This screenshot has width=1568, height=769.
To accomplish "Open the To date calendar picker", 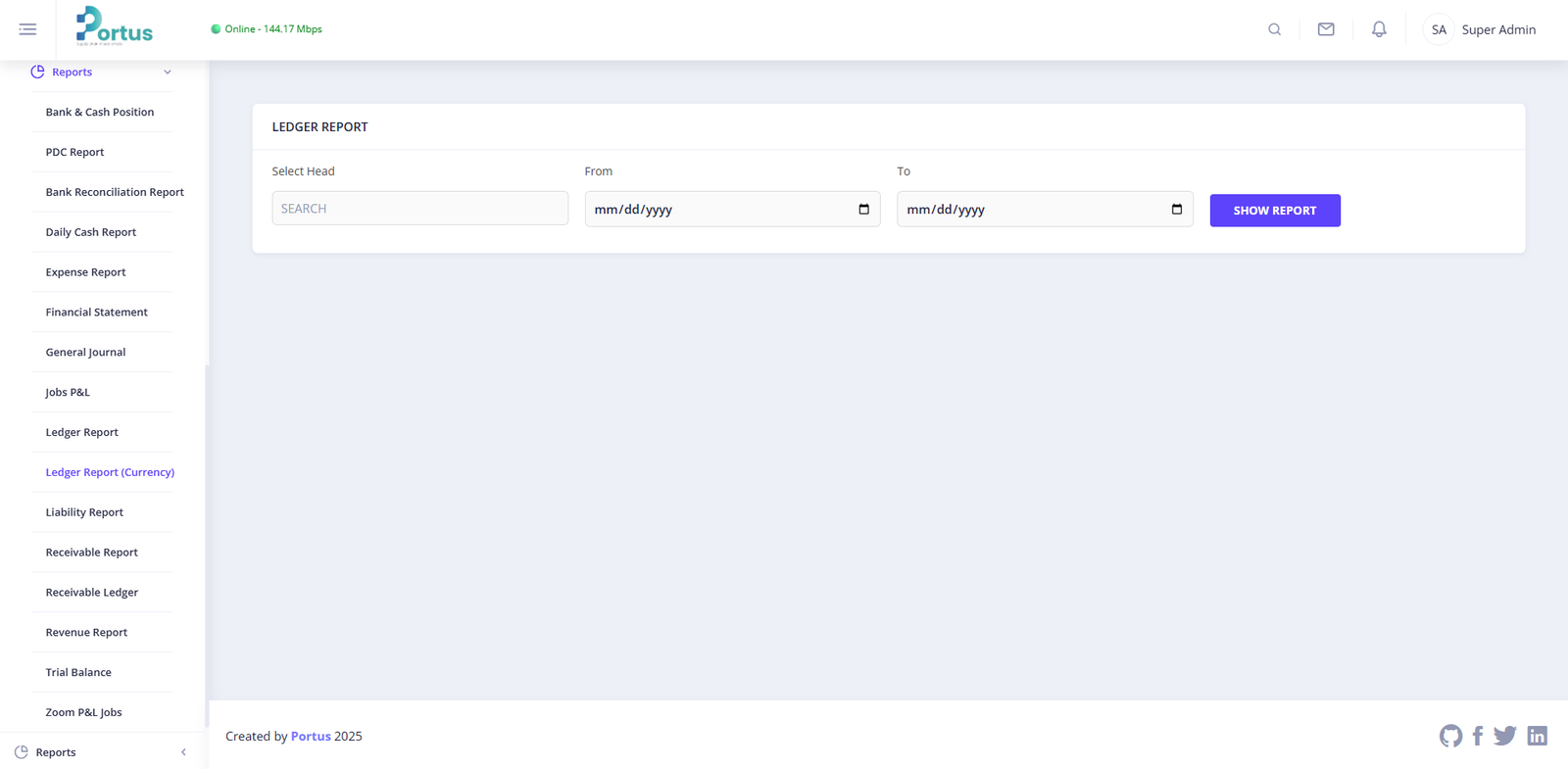I will coord(1176,210).
